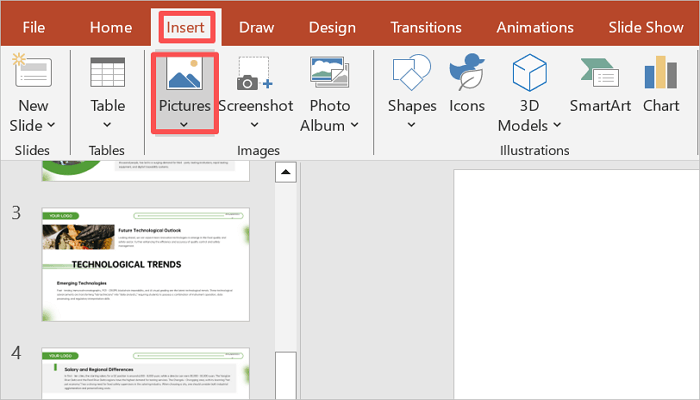The image size is (700, 400).
Task: Select the partially visible slide 2 thumbnail
Action: click(146, 171)
